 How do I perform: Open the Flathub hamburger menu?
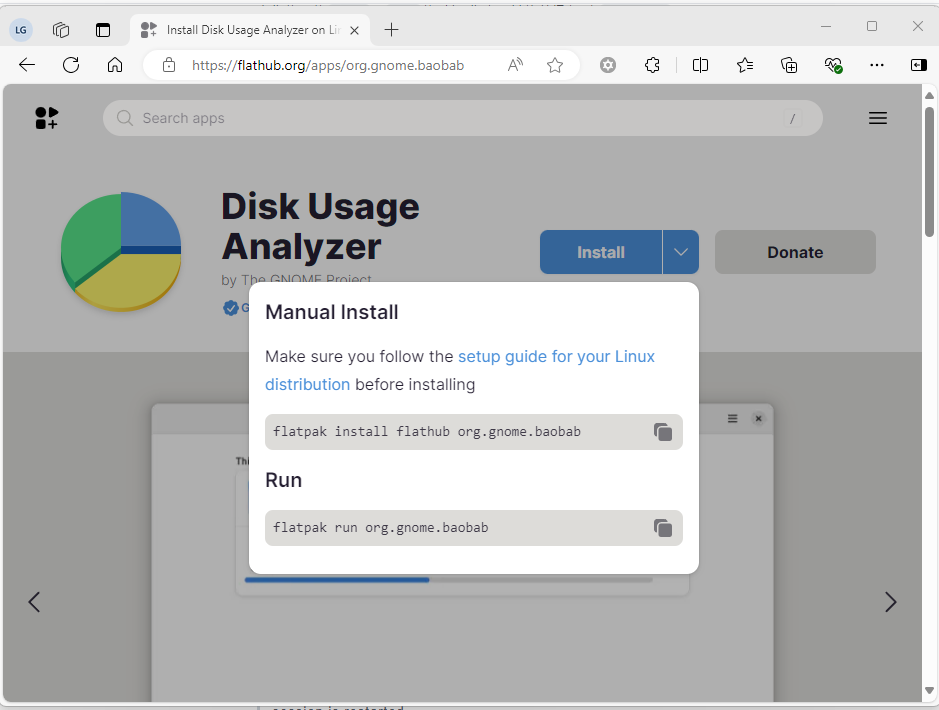878,118
